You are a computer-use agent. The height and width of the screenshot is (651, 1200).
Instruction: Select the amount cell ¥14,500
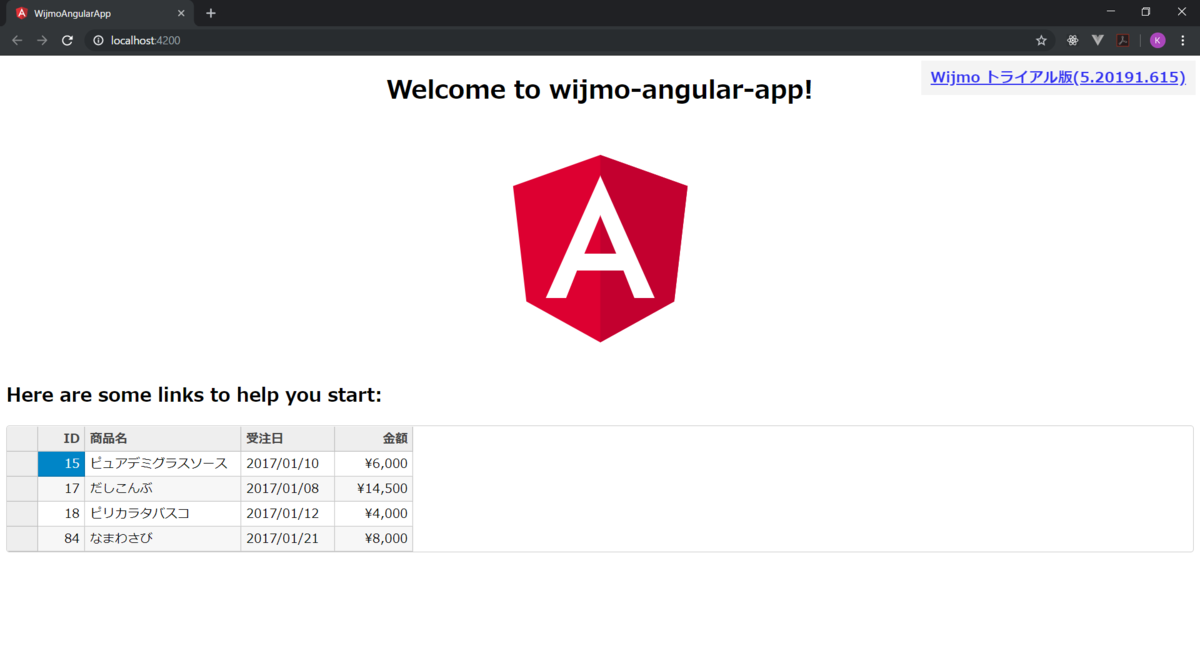point(374,489)
